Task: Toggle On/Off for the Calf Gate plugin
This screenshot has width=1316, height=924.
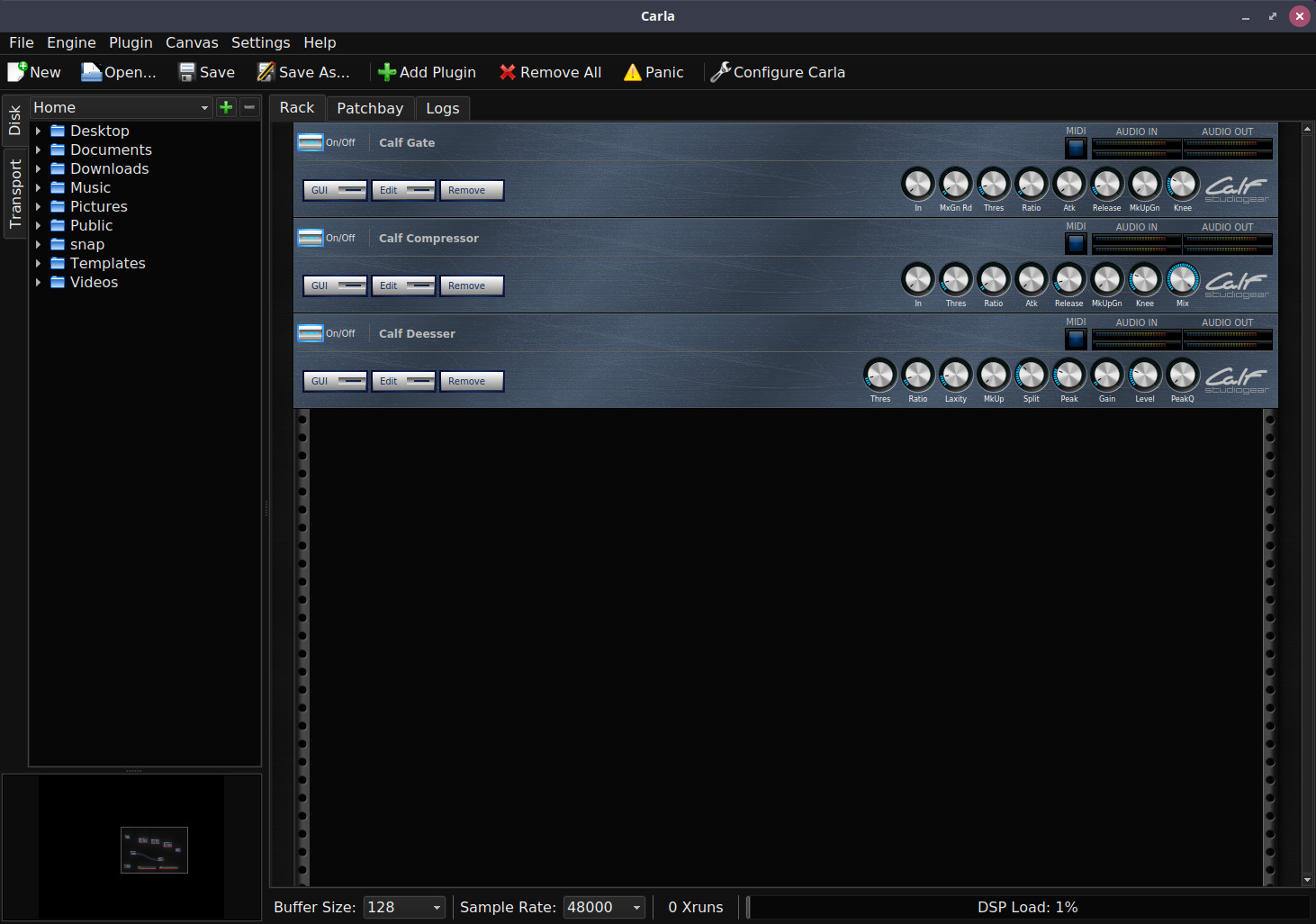Action: coord(310,141)
